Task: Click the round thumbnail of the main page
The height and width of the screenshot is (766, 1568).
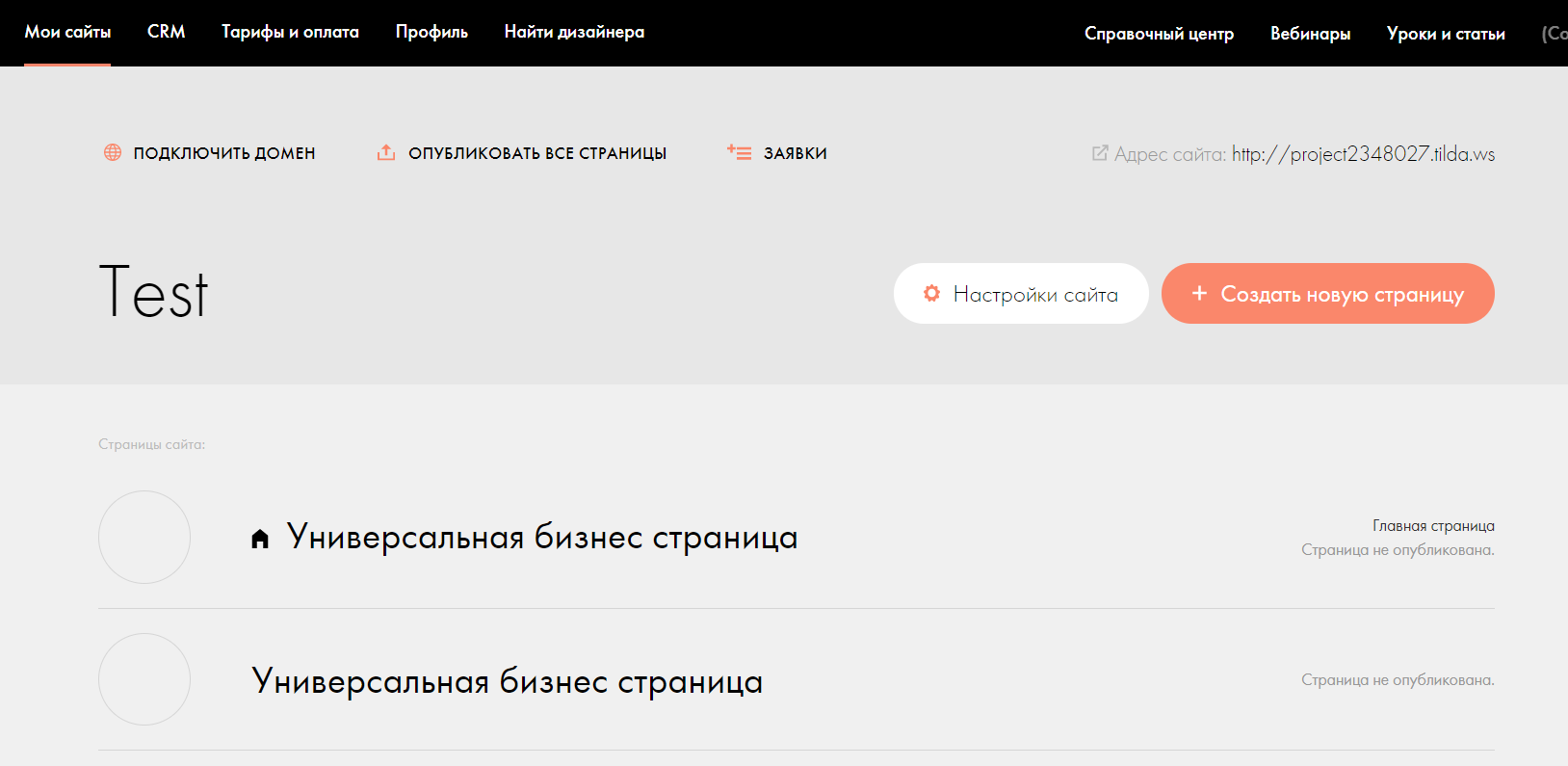Action: click(x=144, y=537)
